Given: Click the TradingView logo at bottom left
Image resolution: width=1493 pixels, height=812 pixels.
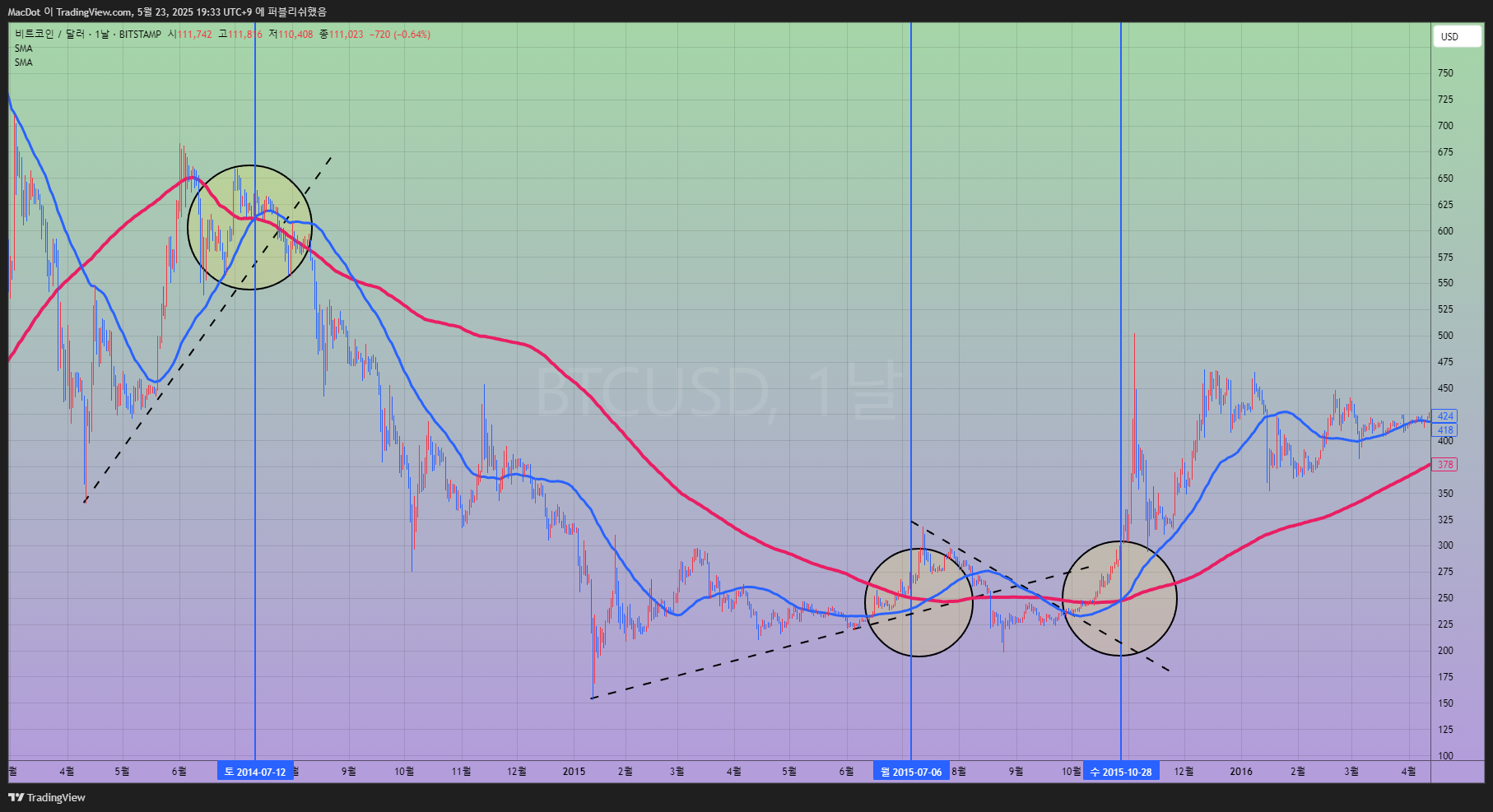Looking at the screenshot, I should (x=47, y=797).
